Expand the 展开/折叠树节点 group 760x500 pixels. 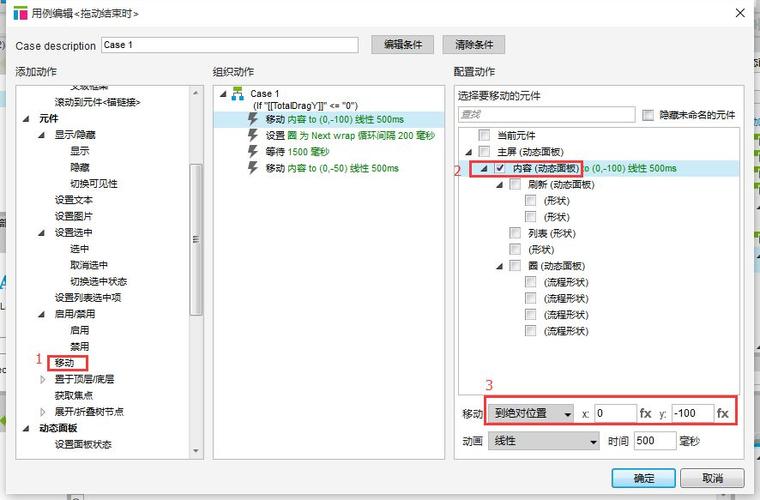[42, 412]
